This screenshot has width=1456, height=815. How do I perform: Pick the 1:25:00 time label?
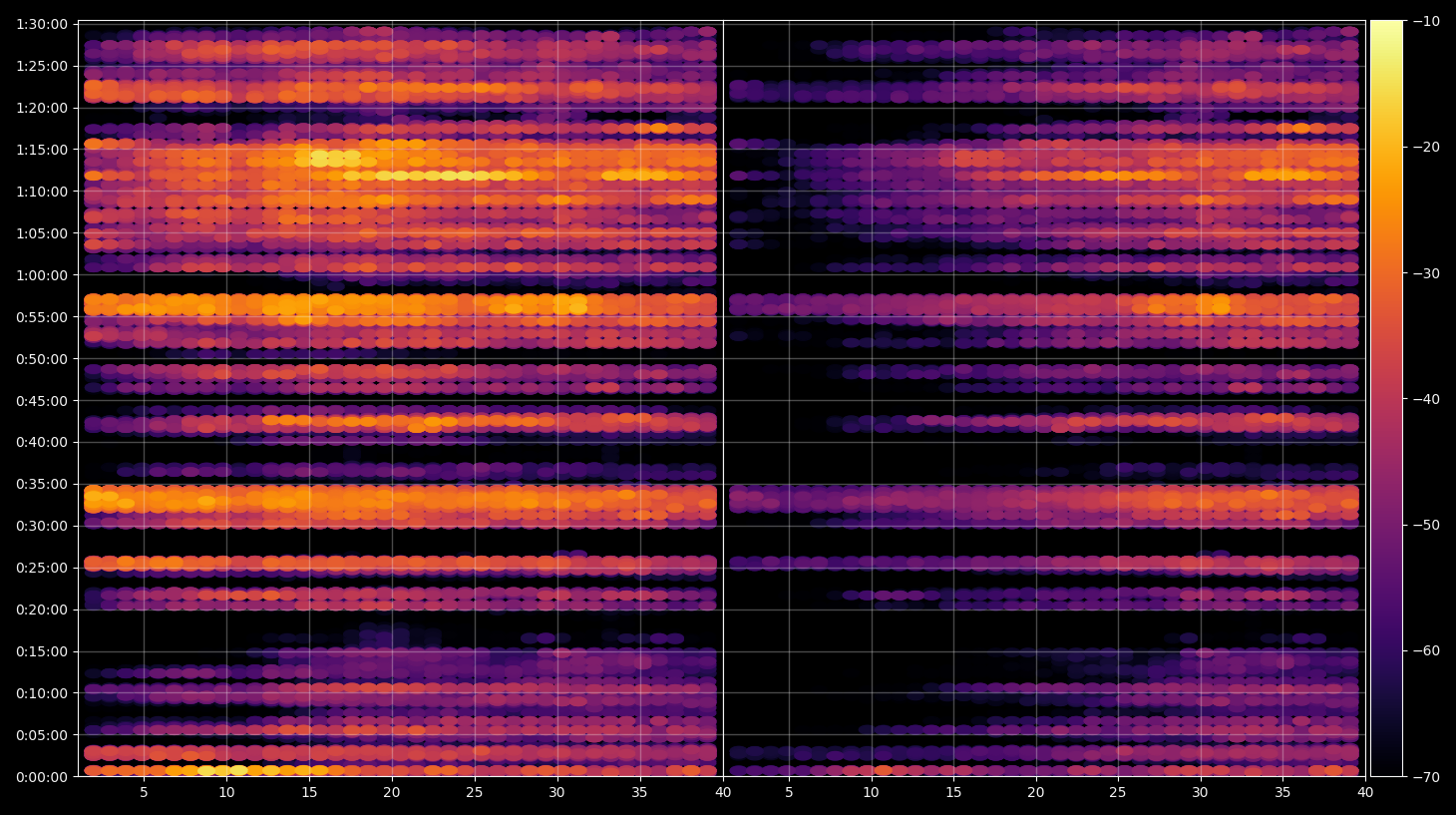coord(42,66)
